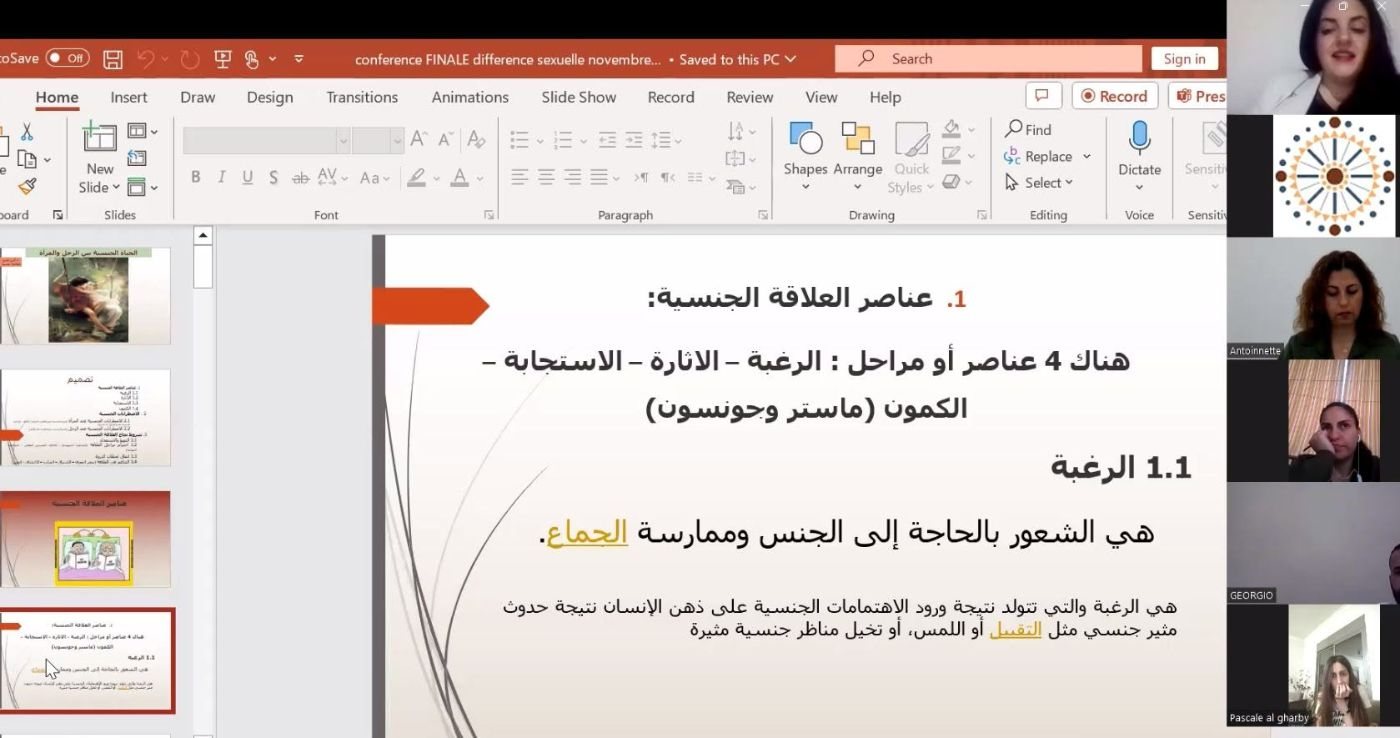Click the text highlight color pen
The image size is (1400, 738).
(416, 177)
